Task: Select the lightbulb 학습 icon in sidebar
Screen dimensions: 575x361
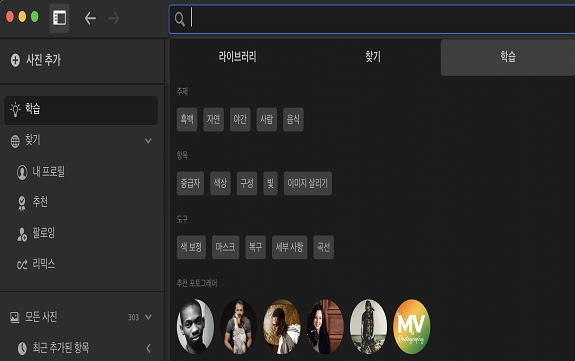Action: [15, 109]
